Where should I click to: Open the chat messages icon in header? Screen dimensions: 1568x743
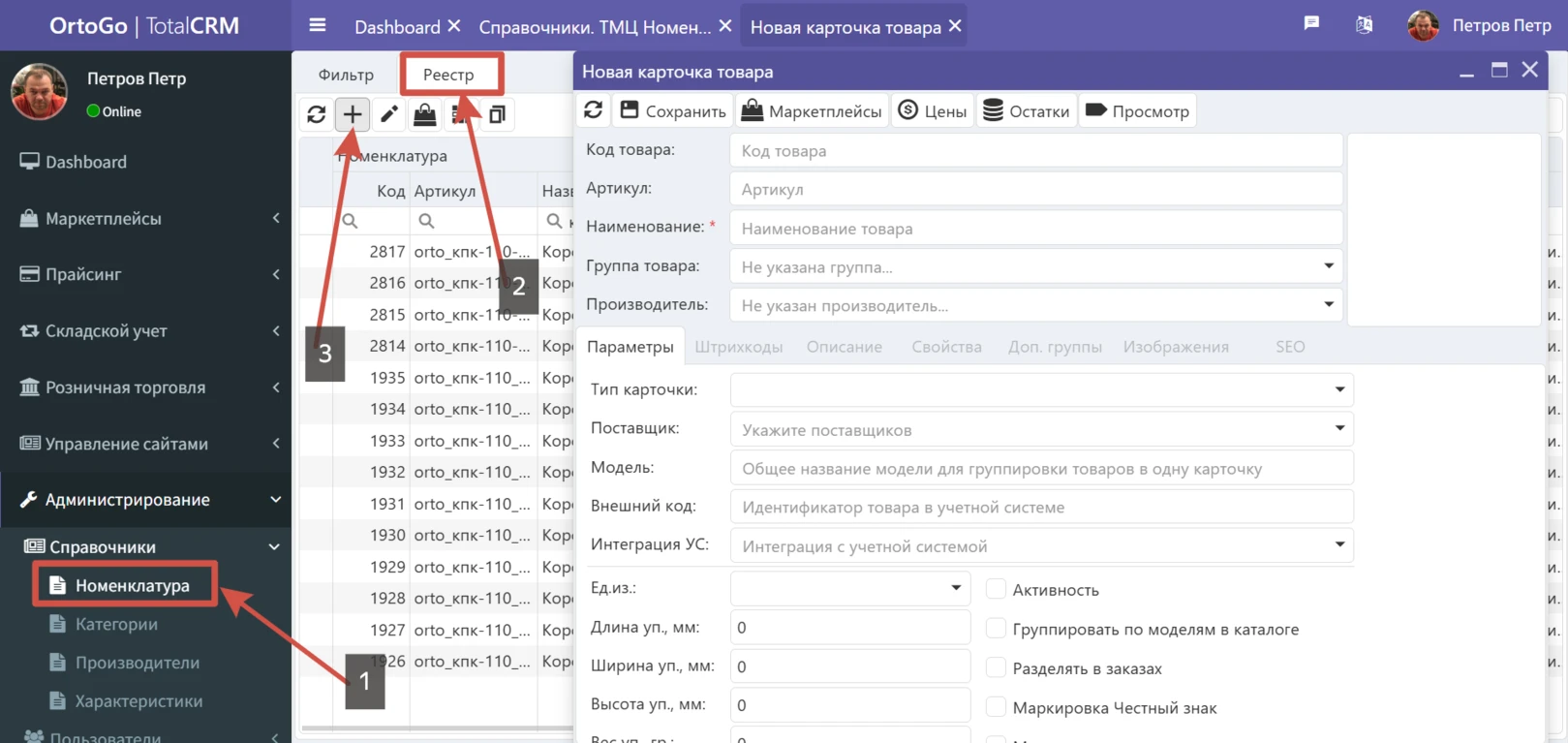1311,24
